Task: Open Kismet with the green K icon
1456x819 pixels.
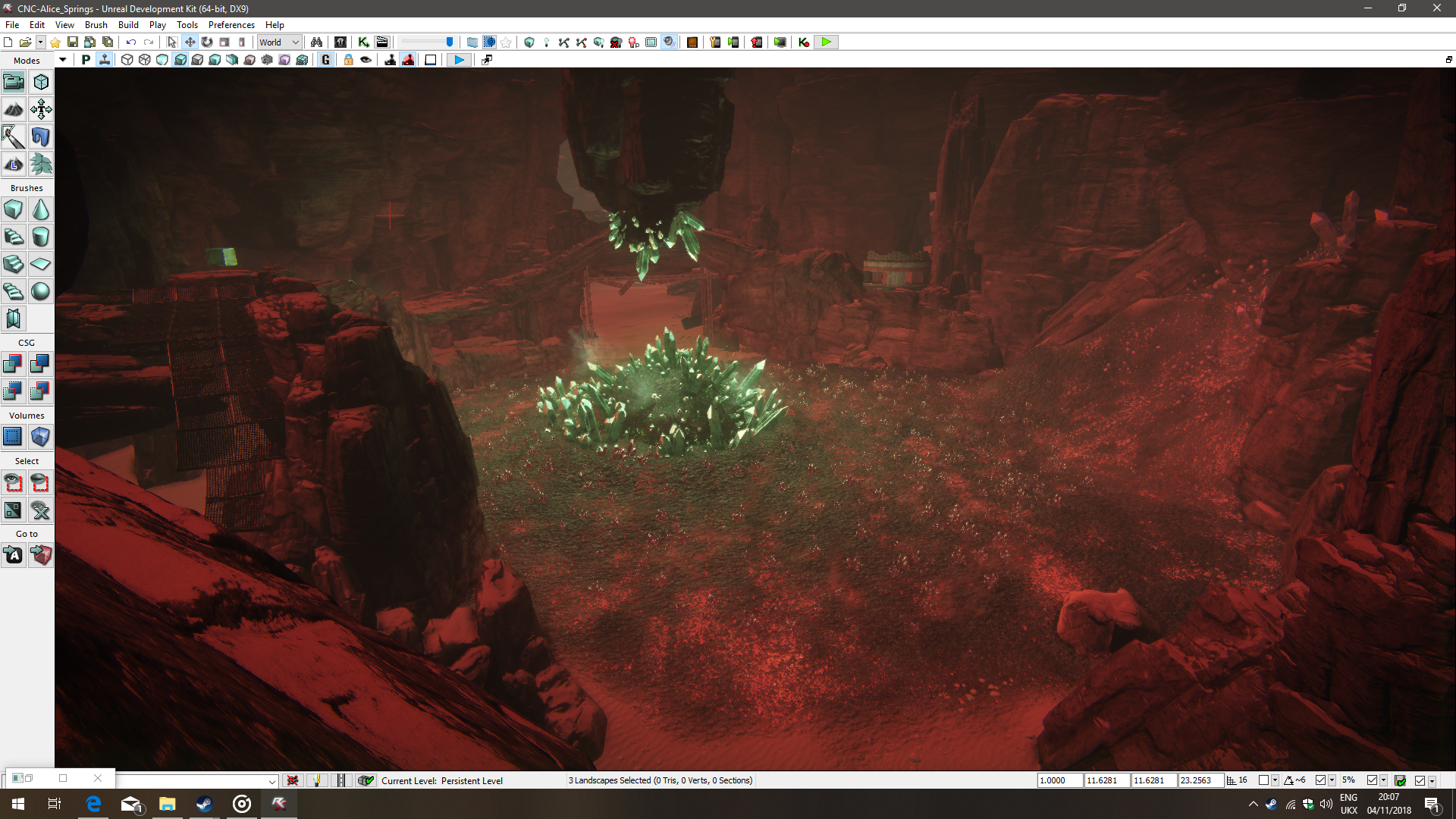Action: click(x=363, y=42)
